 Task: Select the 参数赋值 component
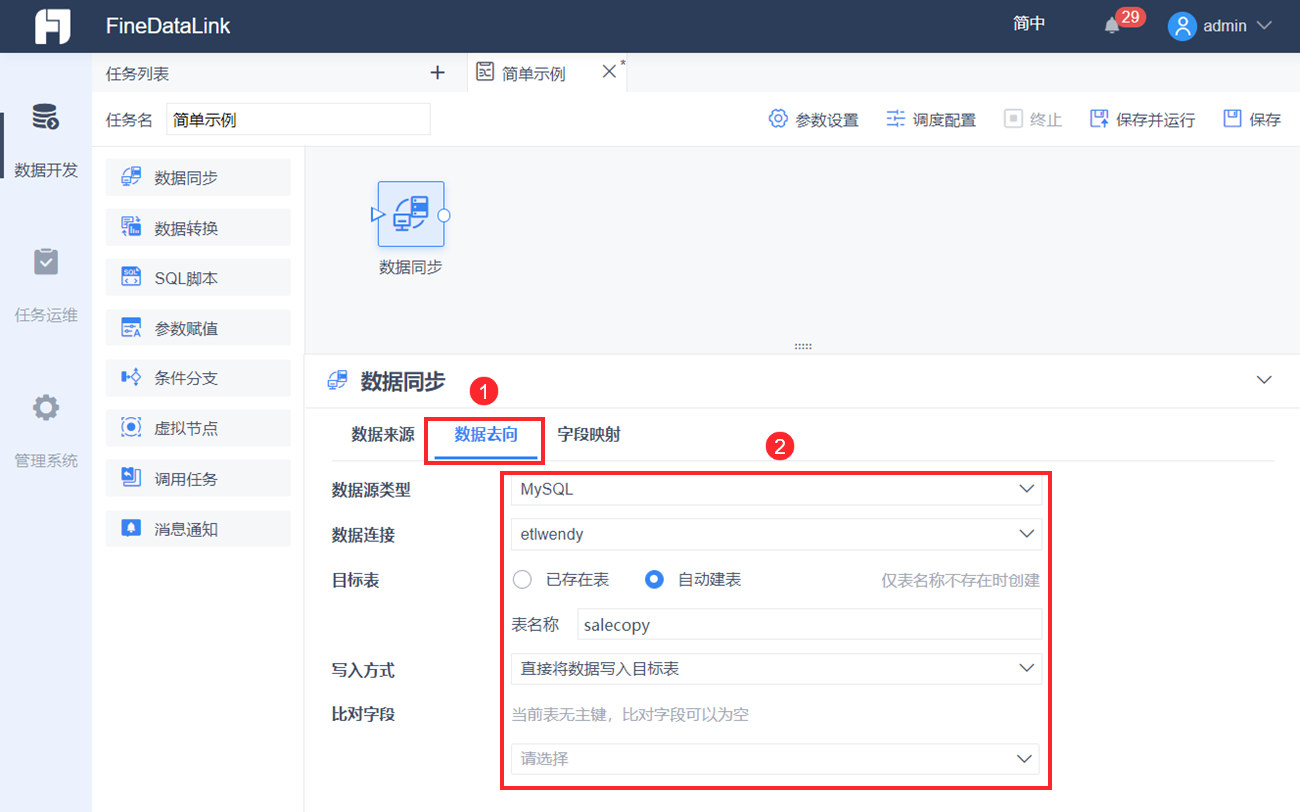[198, 328]
